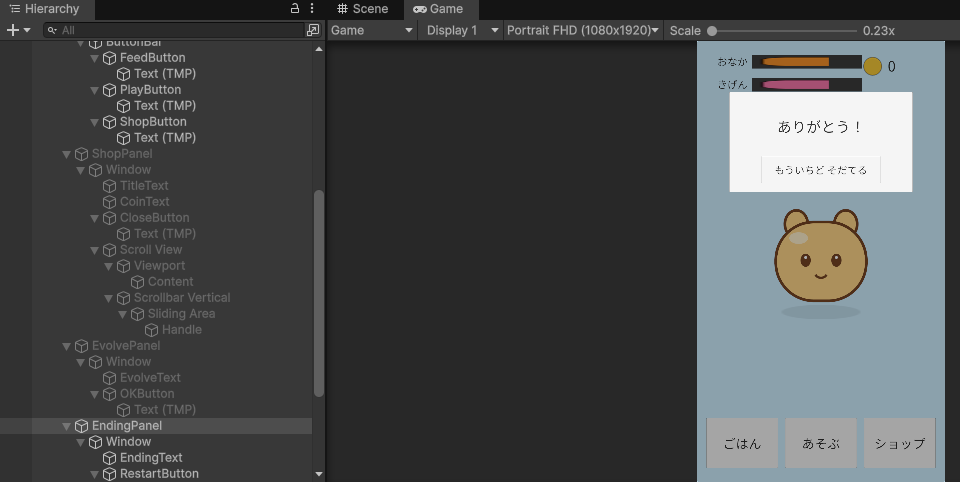The height and width of the screenshot is (482, 960).
Task: Collapse the Scroll View tree node
Action: click(x=94, y=250)
